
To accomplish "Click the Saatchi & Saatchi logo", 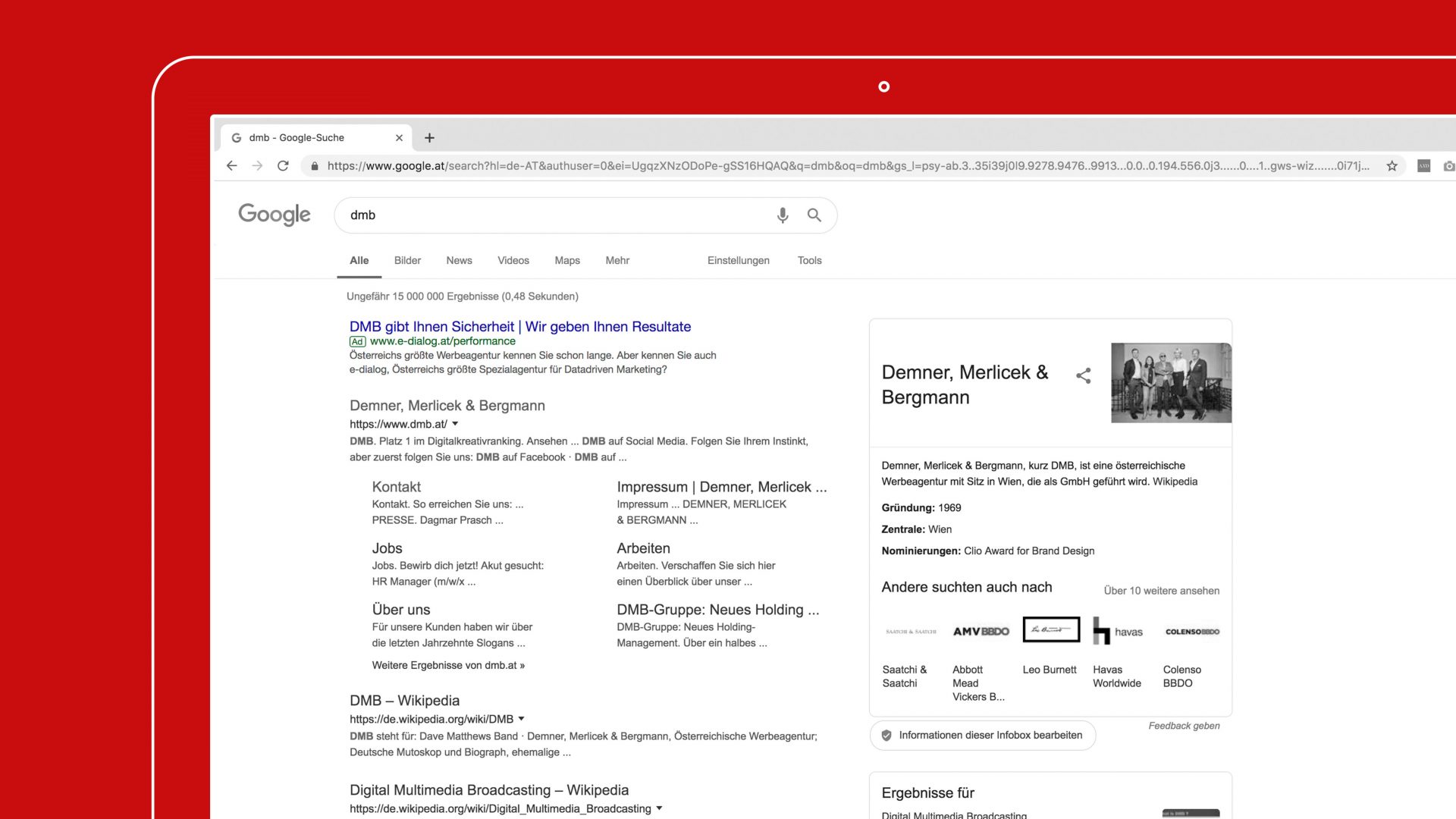I will [911, 631].
